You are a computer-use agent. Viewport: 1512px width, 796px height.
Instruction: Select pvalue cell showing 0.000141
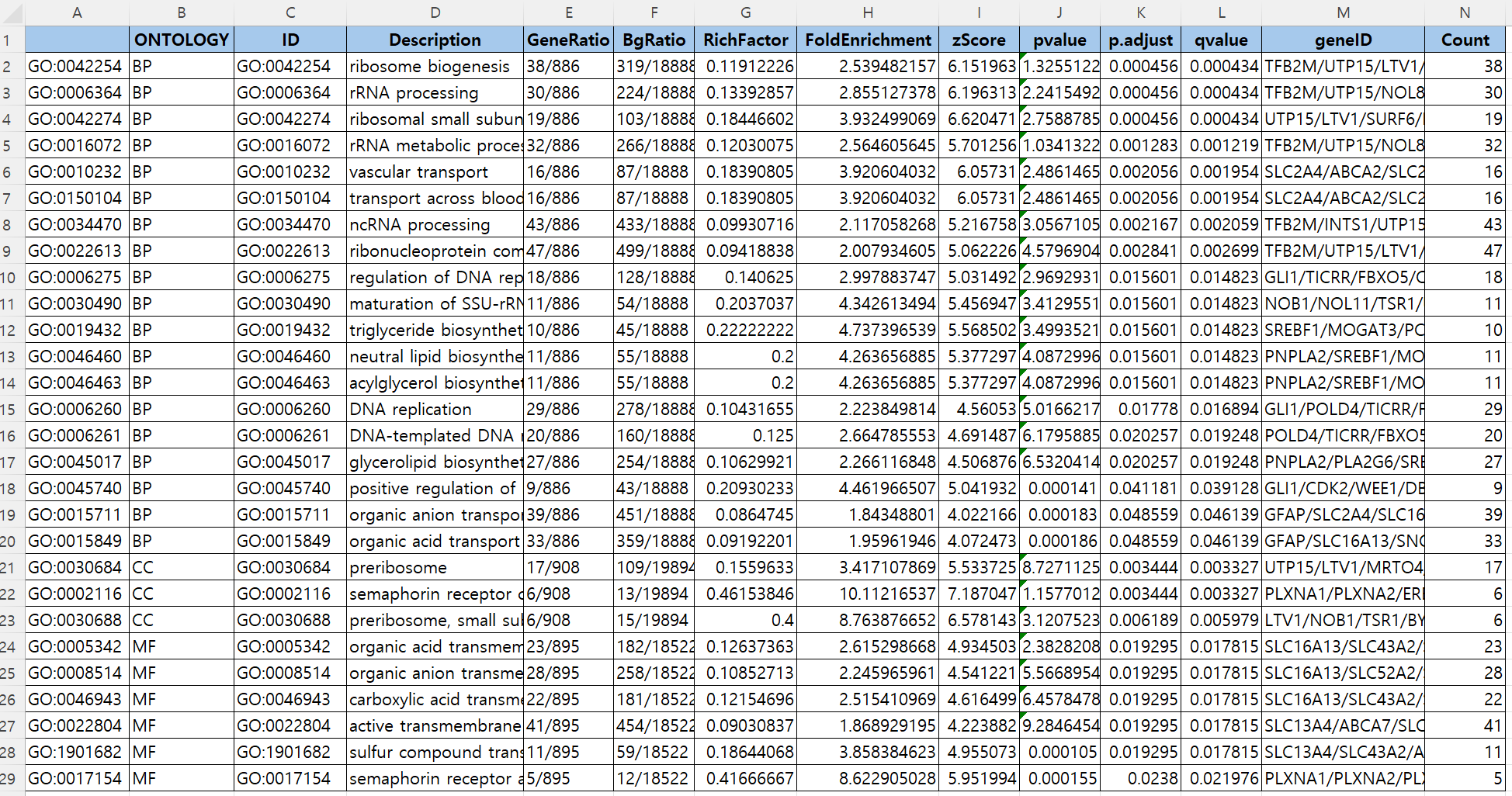[1059, 489]
